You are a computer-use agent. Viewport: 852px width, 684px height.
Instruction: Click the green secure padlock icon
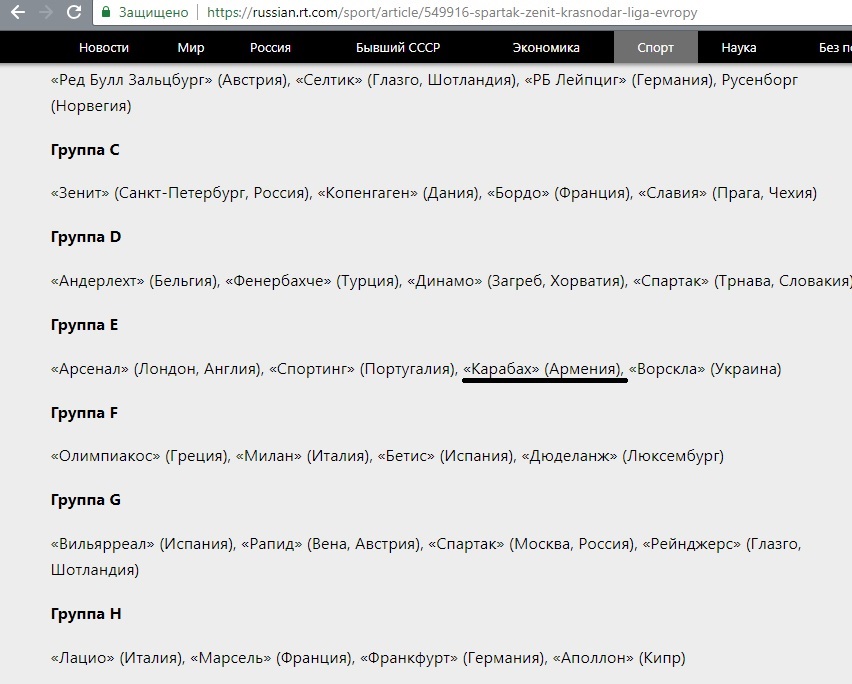pyautogui.click(x=106, y=12)
